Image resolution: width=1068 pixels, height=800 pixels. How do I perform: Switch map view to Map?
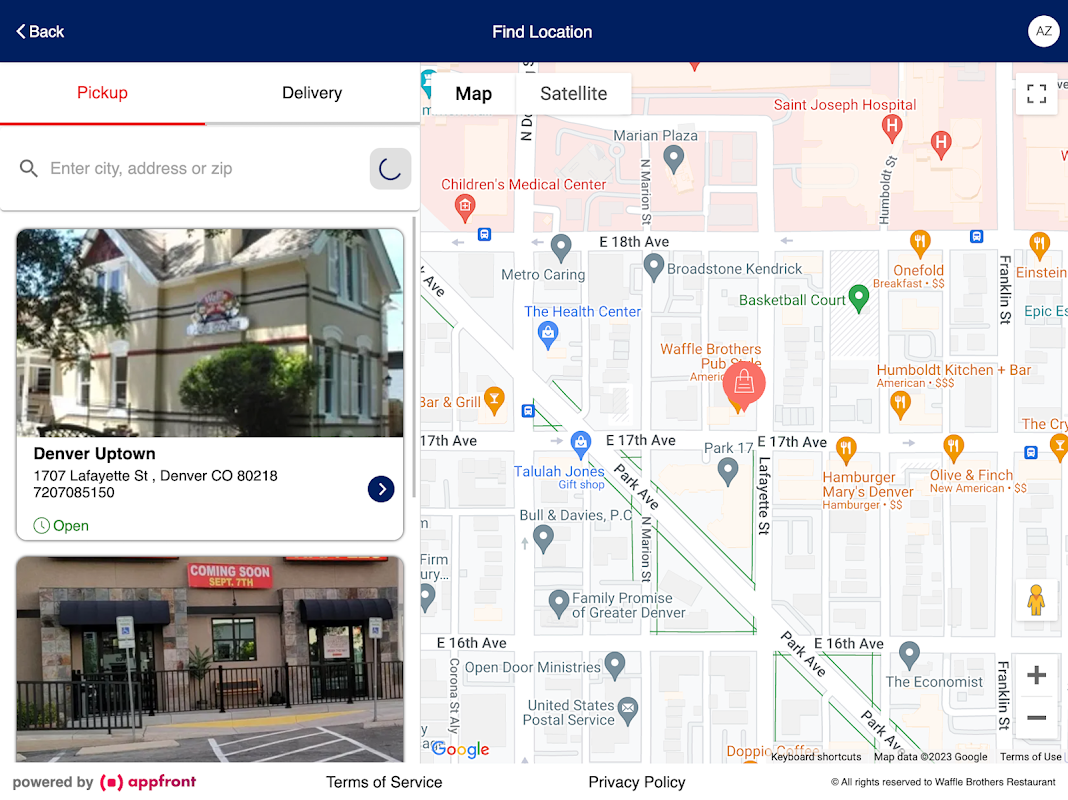pyautogui.click(x=473, y=93)
